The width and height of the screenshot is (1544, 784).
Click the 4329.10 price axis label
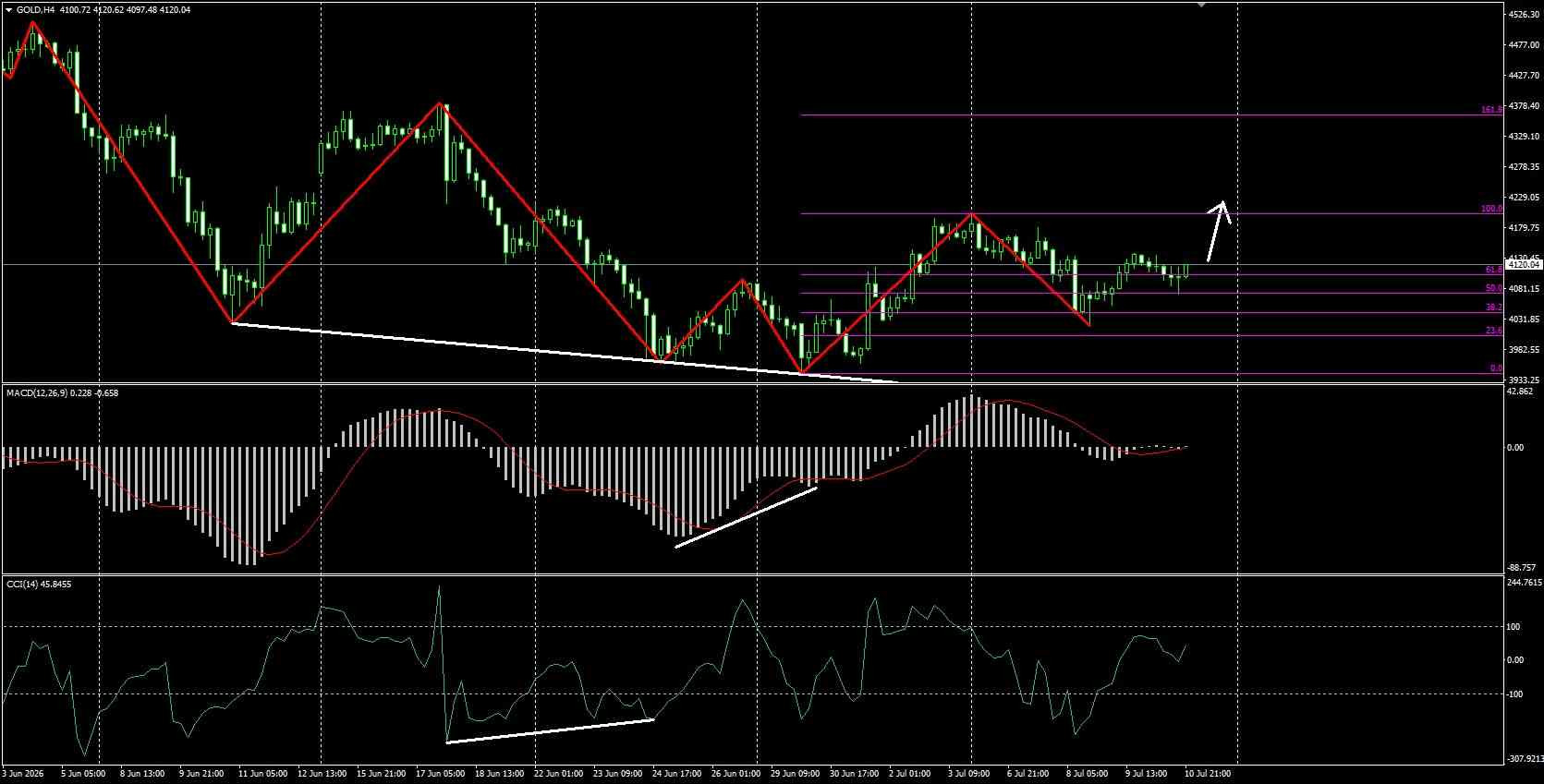tap(1523, 137)
